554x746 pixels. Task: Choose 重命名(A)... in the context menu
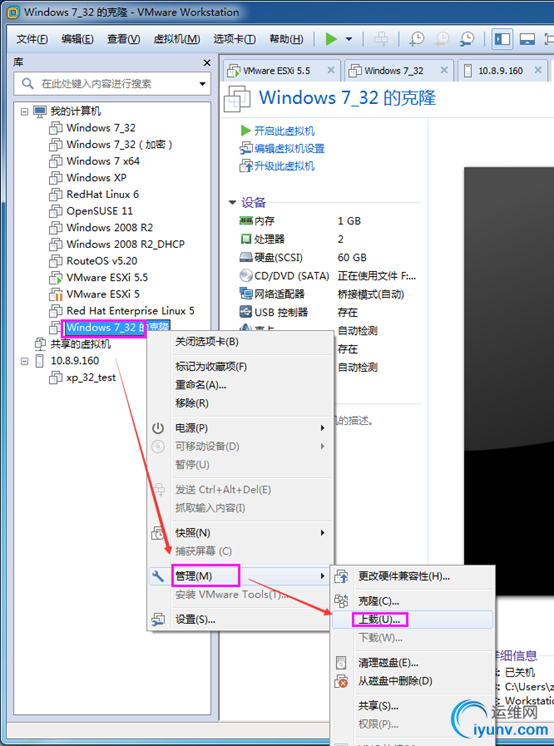tap(241, 385)
